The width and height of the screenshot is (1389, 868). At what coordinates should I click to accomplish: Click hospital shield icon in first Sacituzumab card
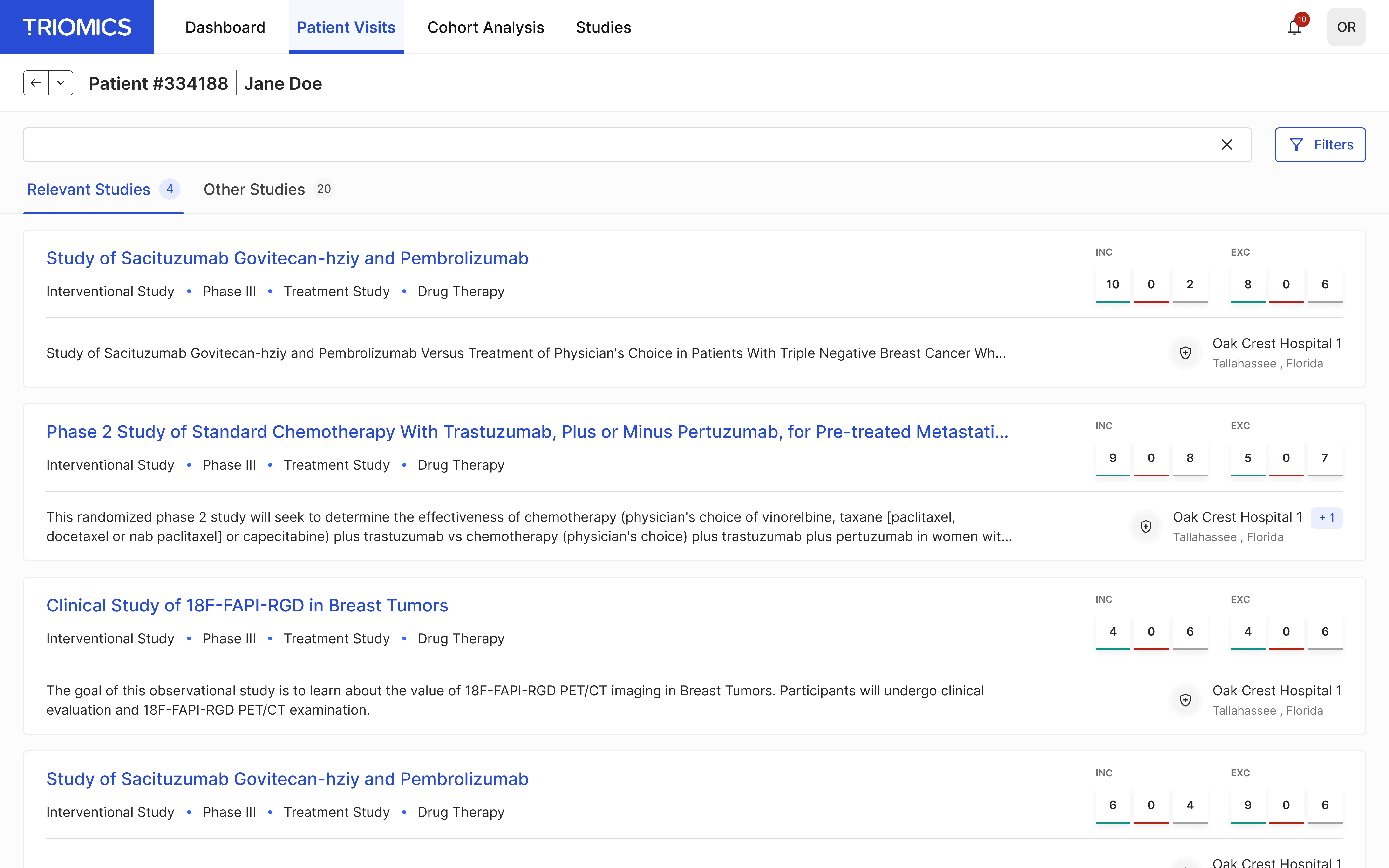coord(1185,353)
